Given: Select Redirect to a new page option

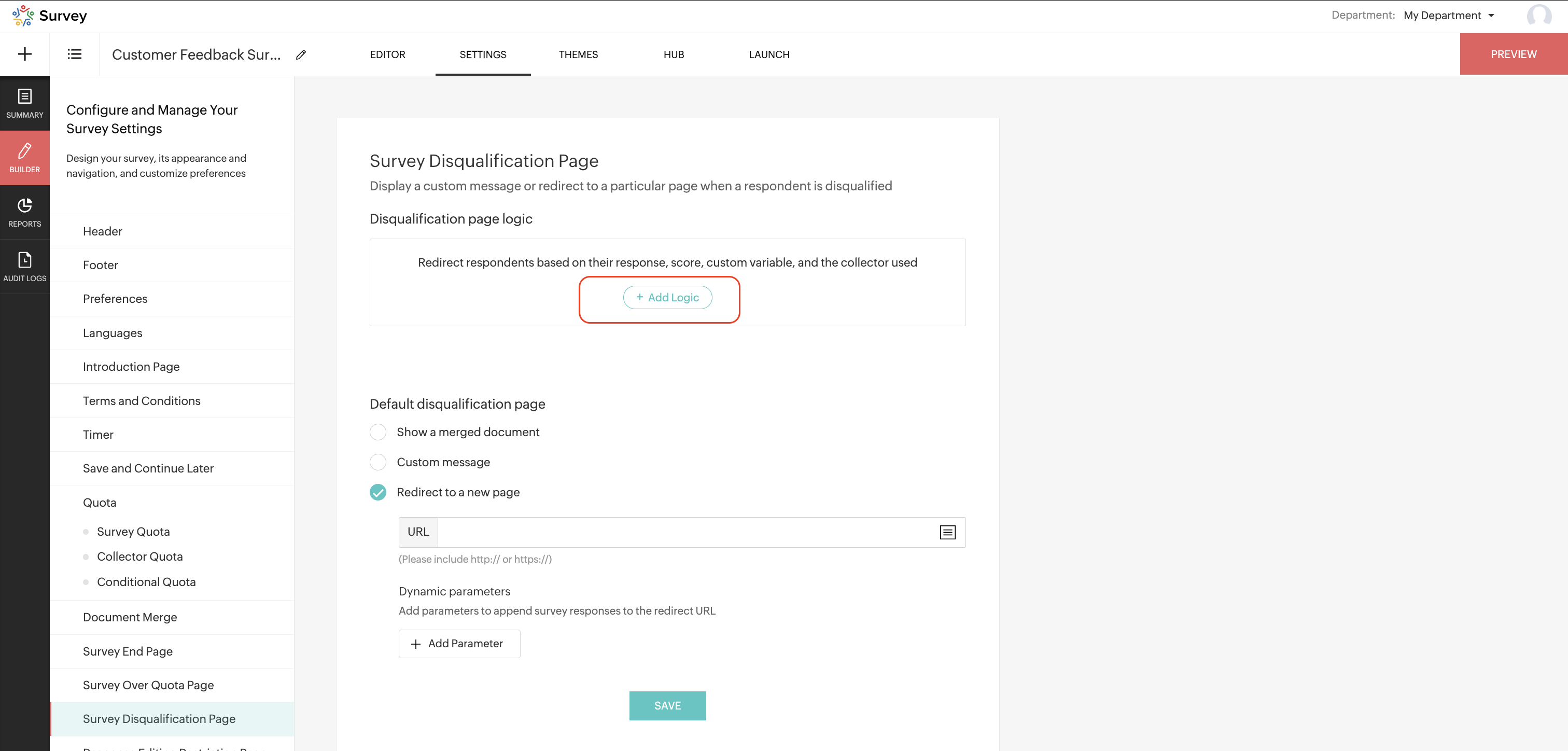Looking at the screenshot, I should 378,492.
